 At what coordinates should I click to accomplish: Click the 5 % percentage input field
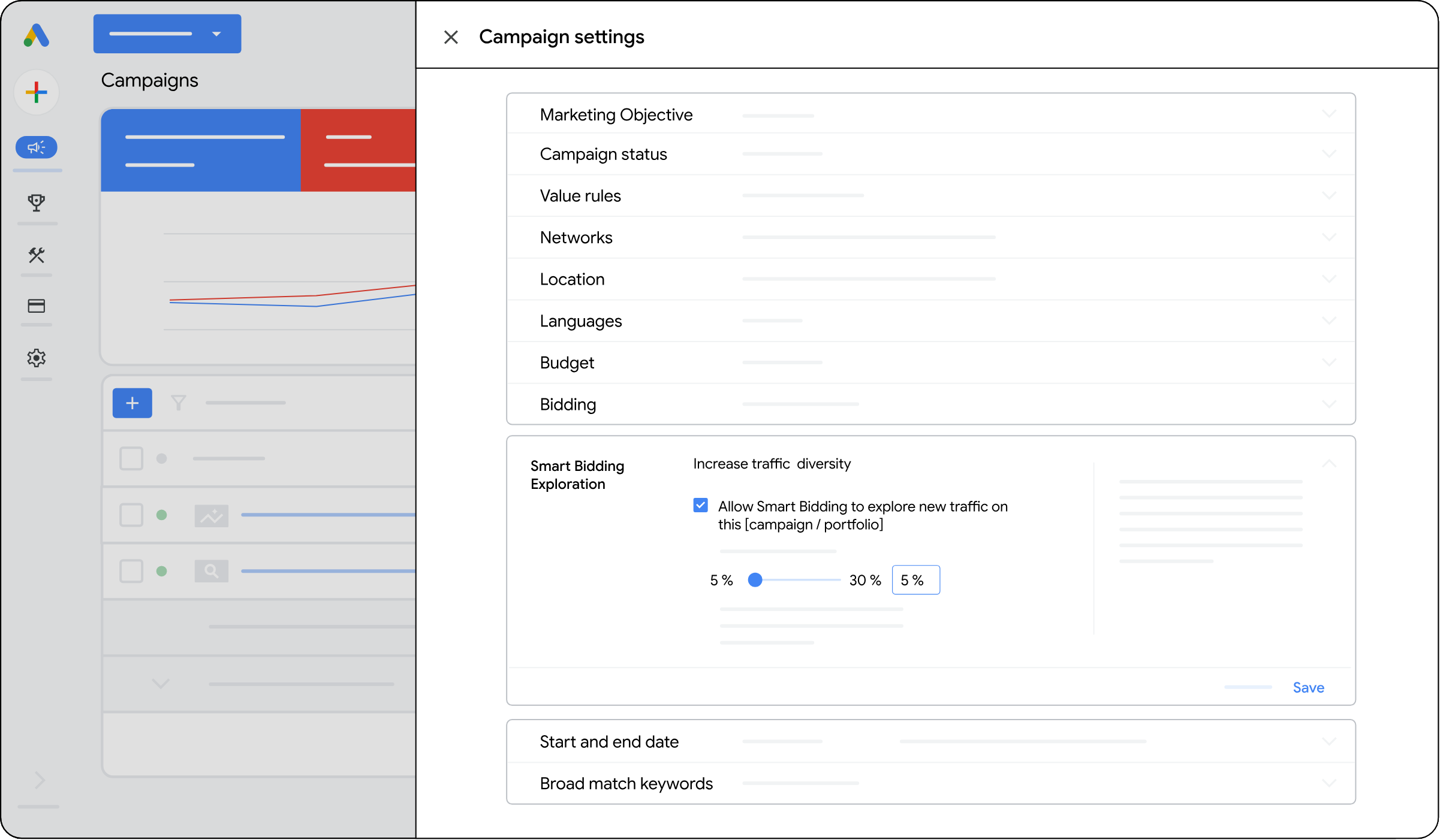tap(915, 580)
